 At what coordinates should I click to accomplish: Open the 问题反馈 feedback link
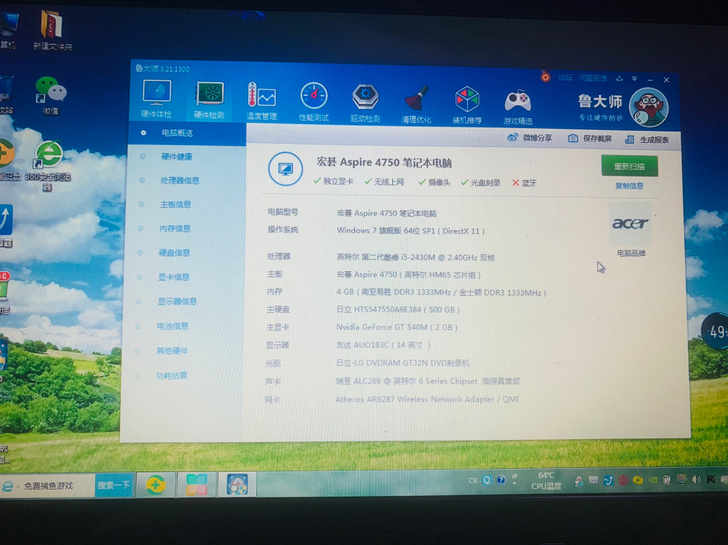[593, 78]
